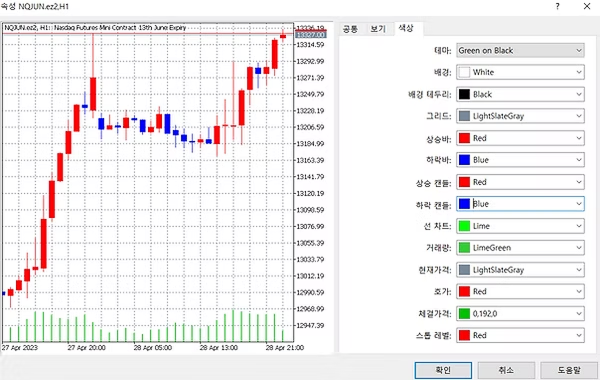Open the 테마 Green on Black dropdown

(x=520, y=51)
